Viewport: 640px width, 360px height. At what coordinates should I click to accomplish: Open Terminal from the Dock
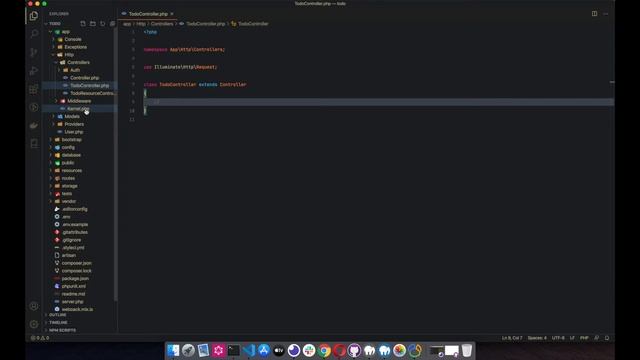pos(233,350)
